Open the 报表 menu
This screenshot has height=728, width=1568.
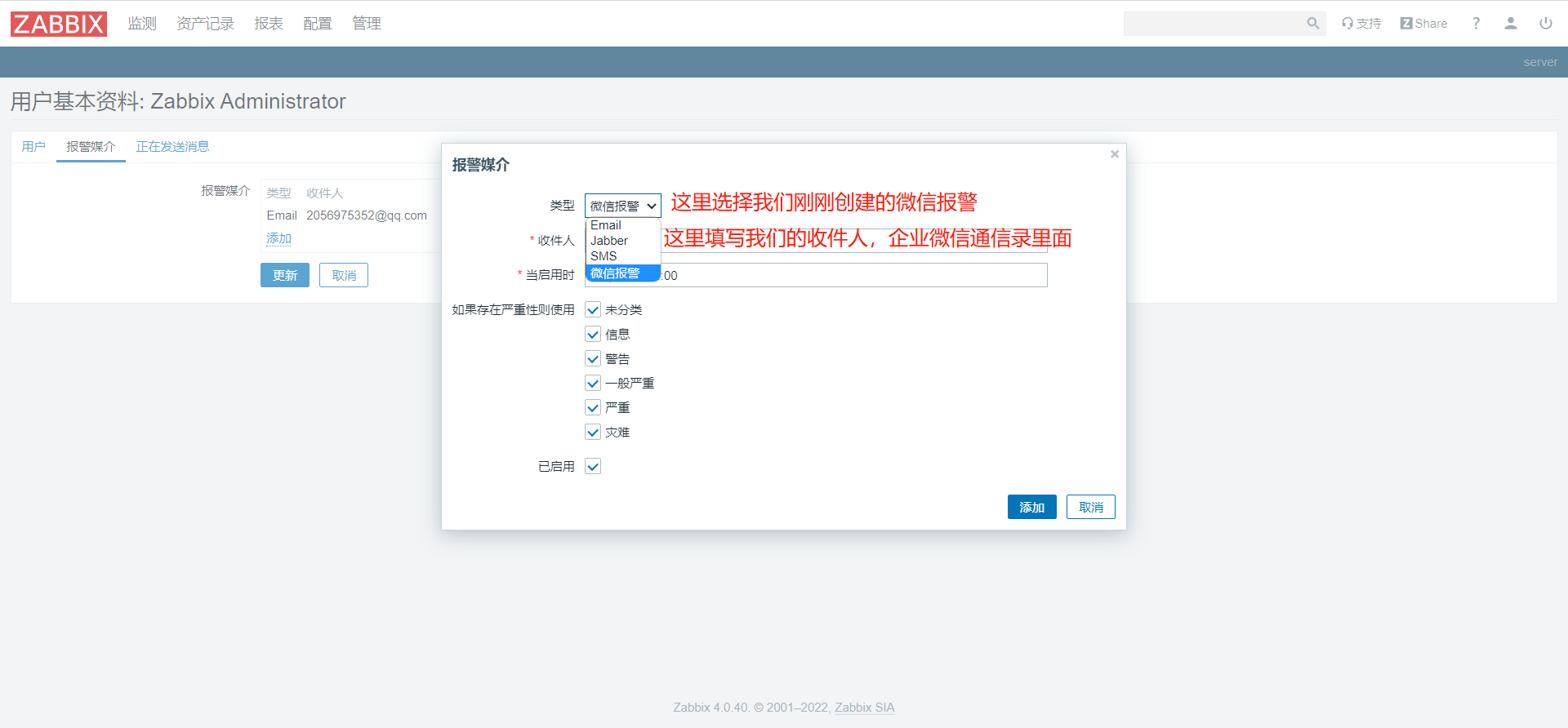point(269,24)
